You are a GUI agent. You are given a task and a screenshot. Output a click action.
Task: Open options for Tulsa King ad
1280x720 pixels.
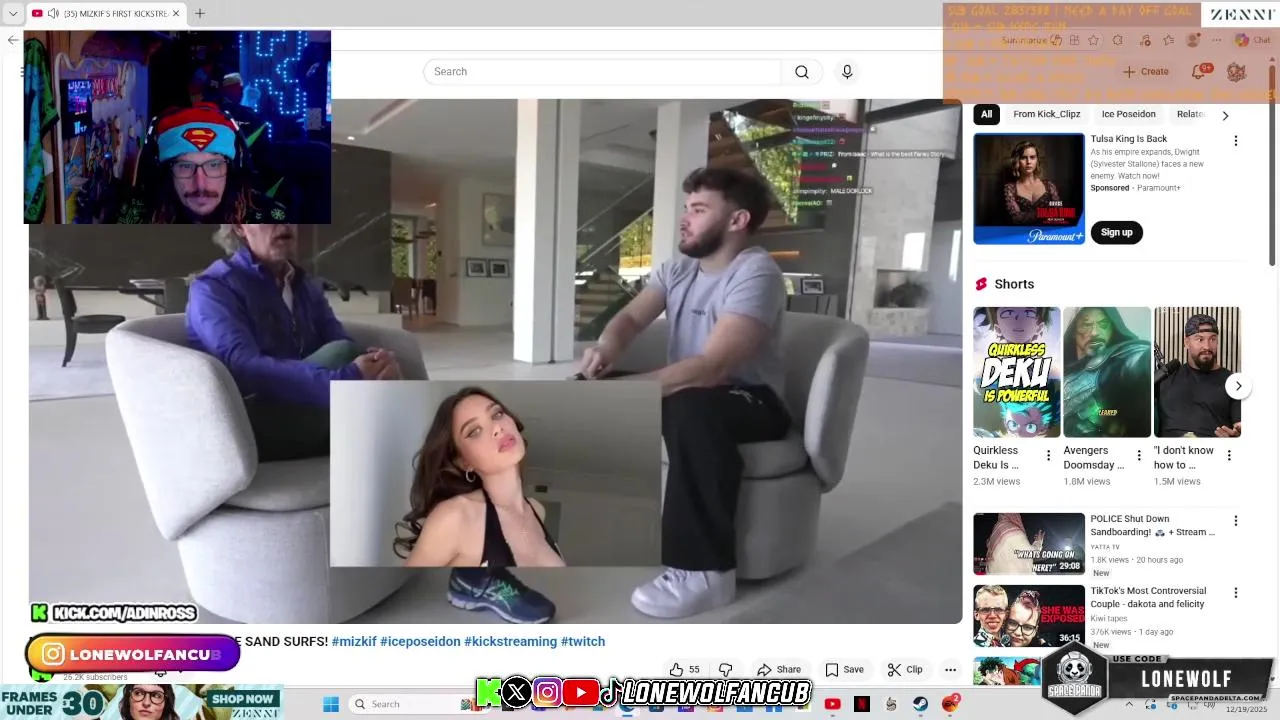pyautogui.click(x=1235, y=141)
